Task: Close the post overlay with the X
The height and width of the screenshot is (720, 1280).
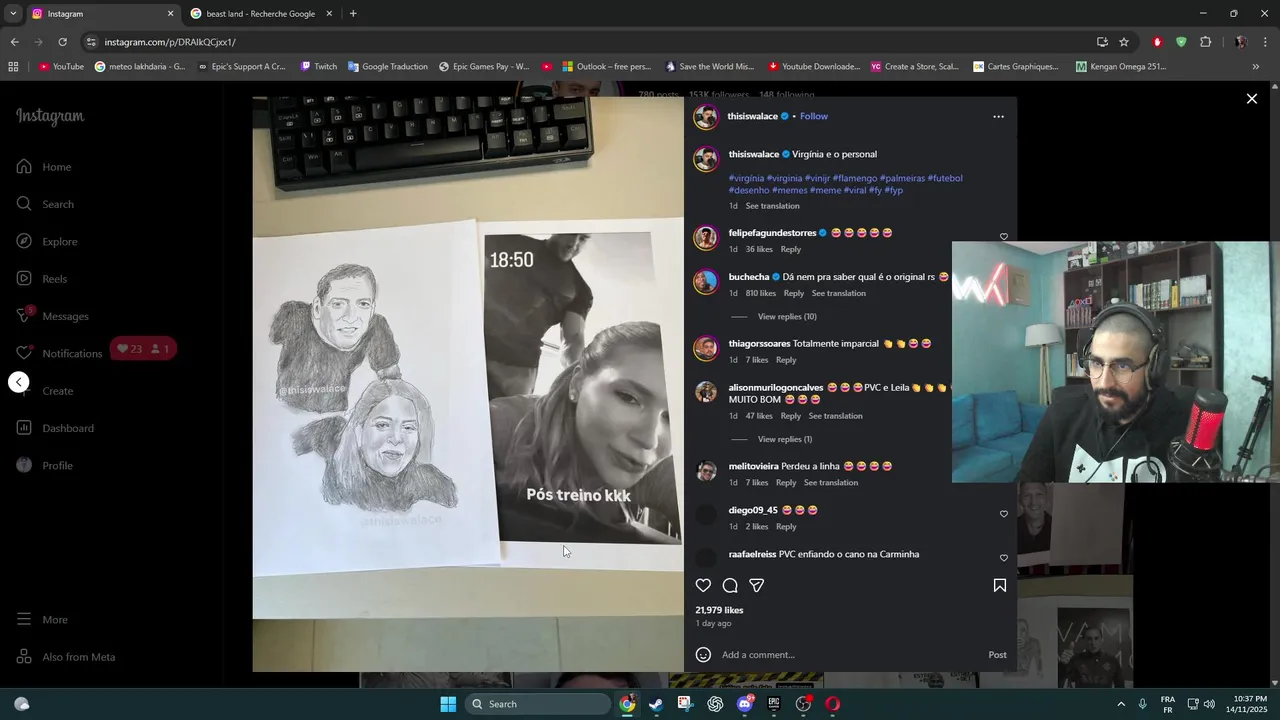Action: 1251,99
